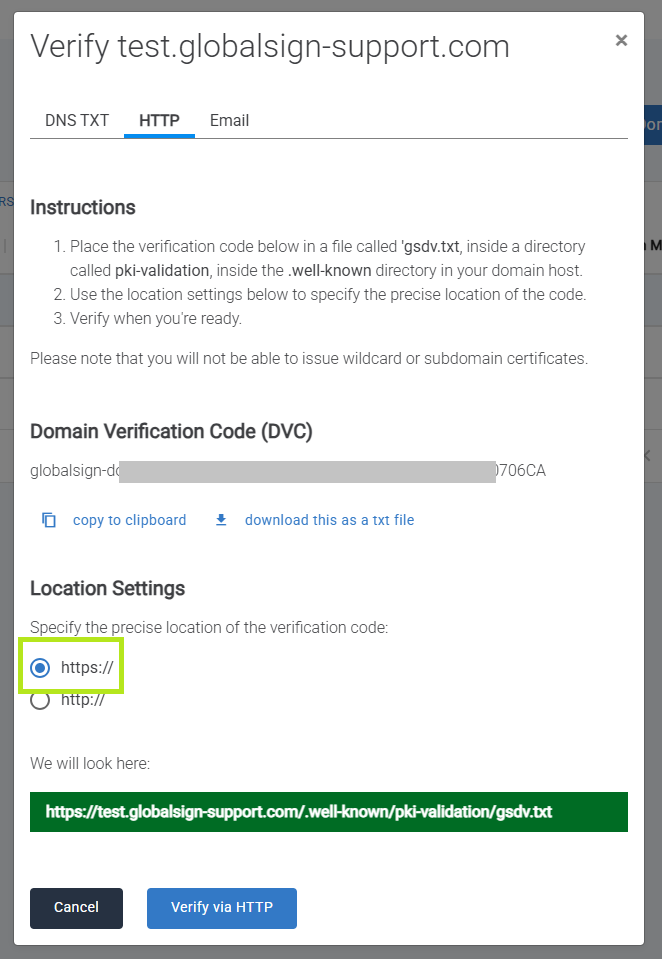This screenshot has height=959, width=662.
Task: Click the green verification URL bar
Action: (329, 812)
